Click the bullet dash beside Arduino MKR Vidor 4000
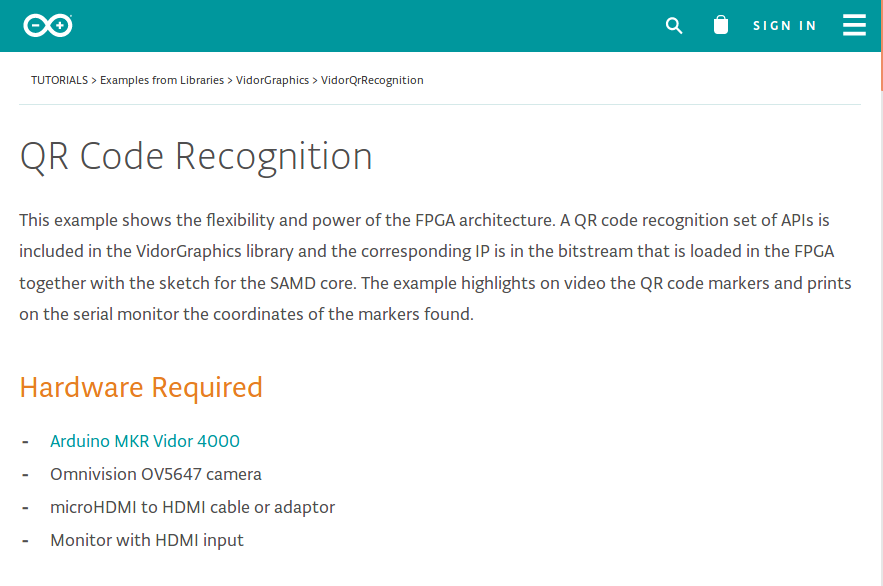883x586 pixels. tap(25, 441)
